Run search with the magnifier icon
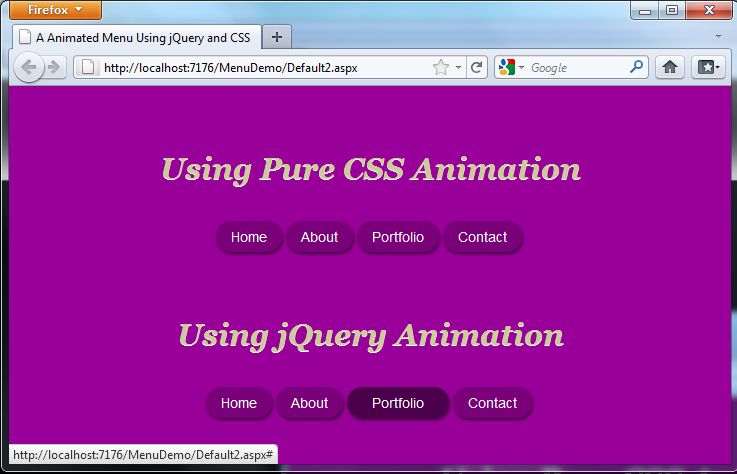The height and width of the screenshot is (474, 737). coord(636,67)
